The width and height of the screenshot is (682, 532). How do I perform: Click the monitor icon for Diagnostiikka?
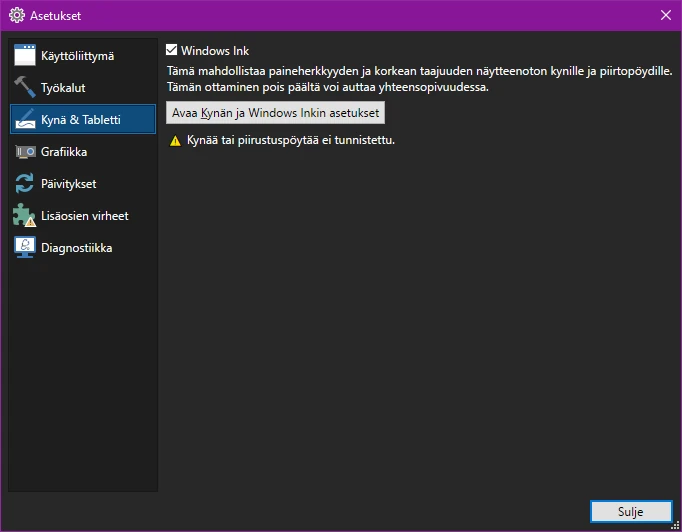pos(25,248)
